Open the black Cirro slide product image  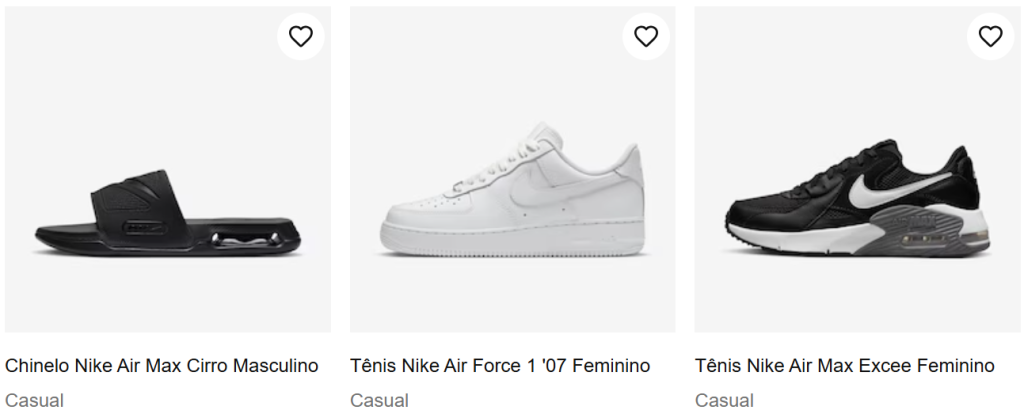168,170
